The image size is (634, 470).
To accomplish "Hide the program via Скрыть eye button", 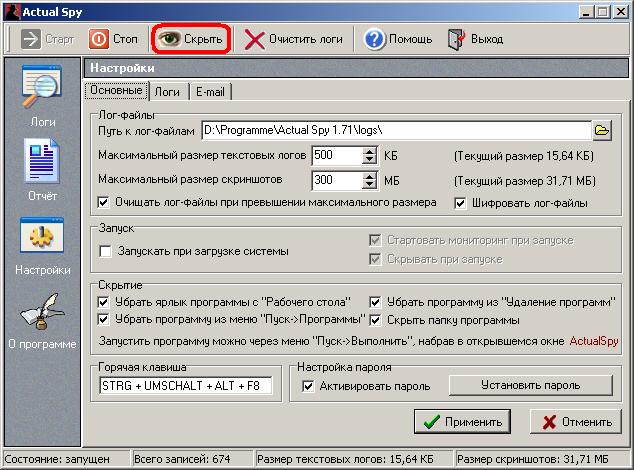I will (191, 39).
